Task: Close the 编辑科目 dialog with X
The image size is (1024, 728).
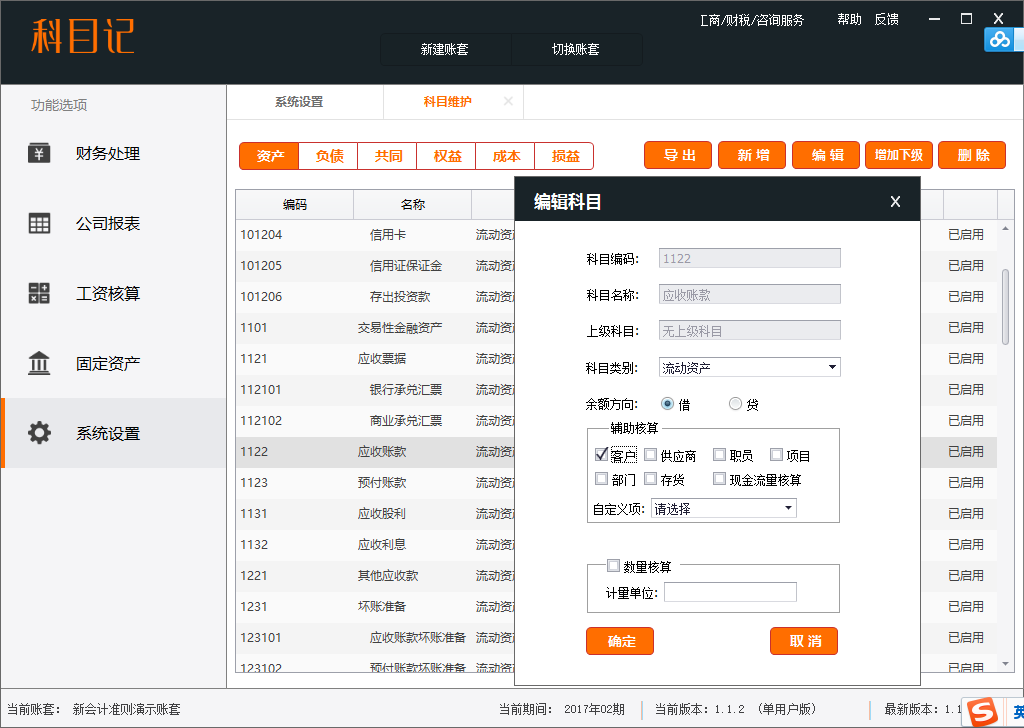Action: click(895, 202)
